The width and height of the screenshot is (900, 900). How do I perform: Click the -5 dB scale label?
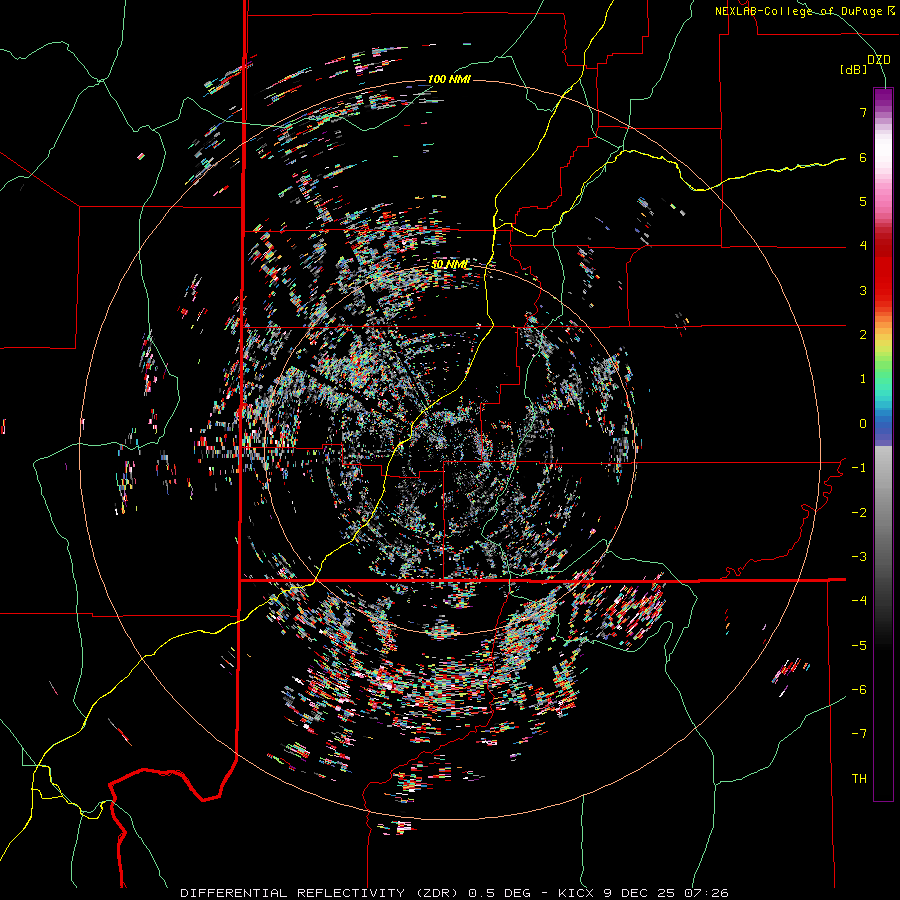(x=859, y=646)
